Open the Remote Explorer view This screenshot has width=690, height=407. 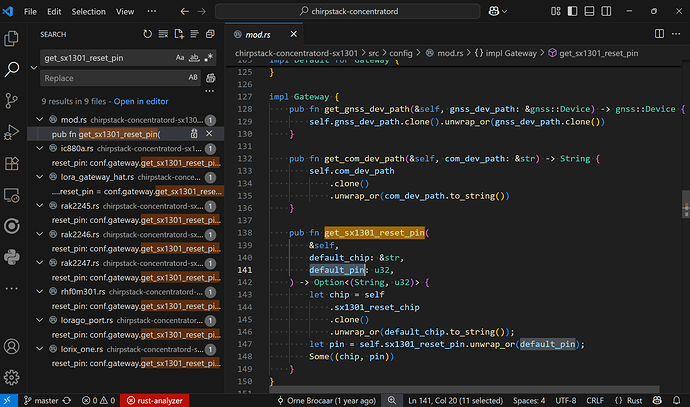[x=11, y=195]
